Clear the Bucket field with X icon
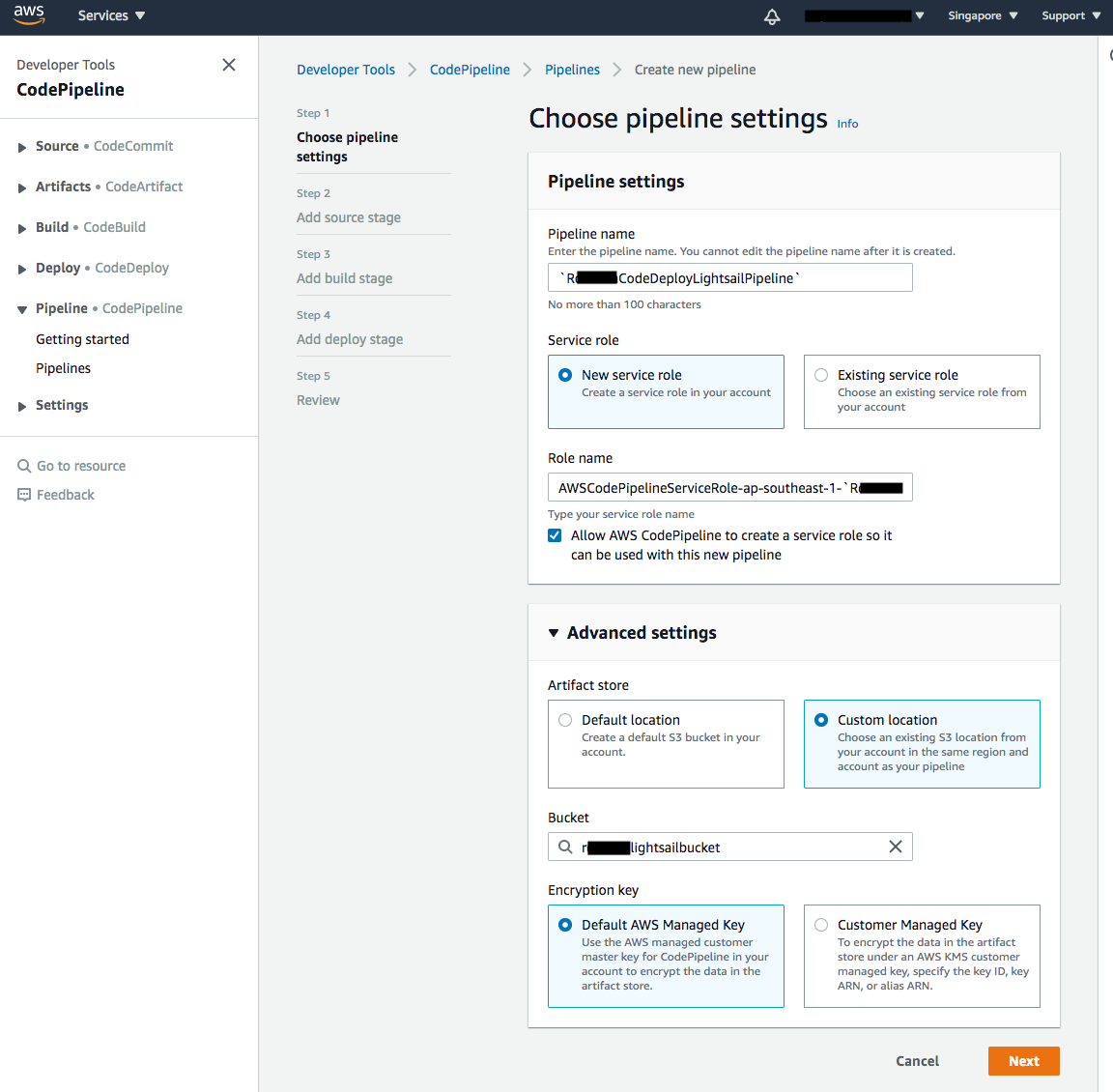Image resolution: width=1113 pixels, height=1092 pixels. [895, 847]
